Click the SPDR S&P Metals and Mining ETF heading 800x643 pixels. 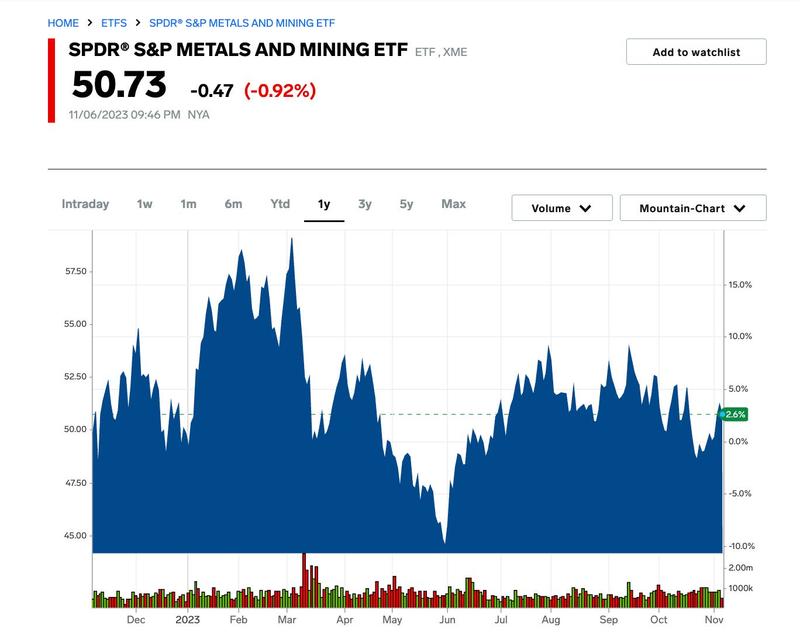click(x=238, y=50)
